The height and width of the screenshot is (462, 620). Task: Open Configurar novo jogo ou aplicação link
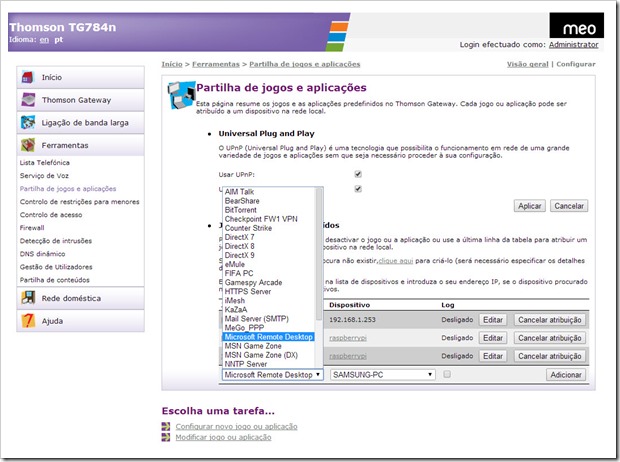(236, 426)
